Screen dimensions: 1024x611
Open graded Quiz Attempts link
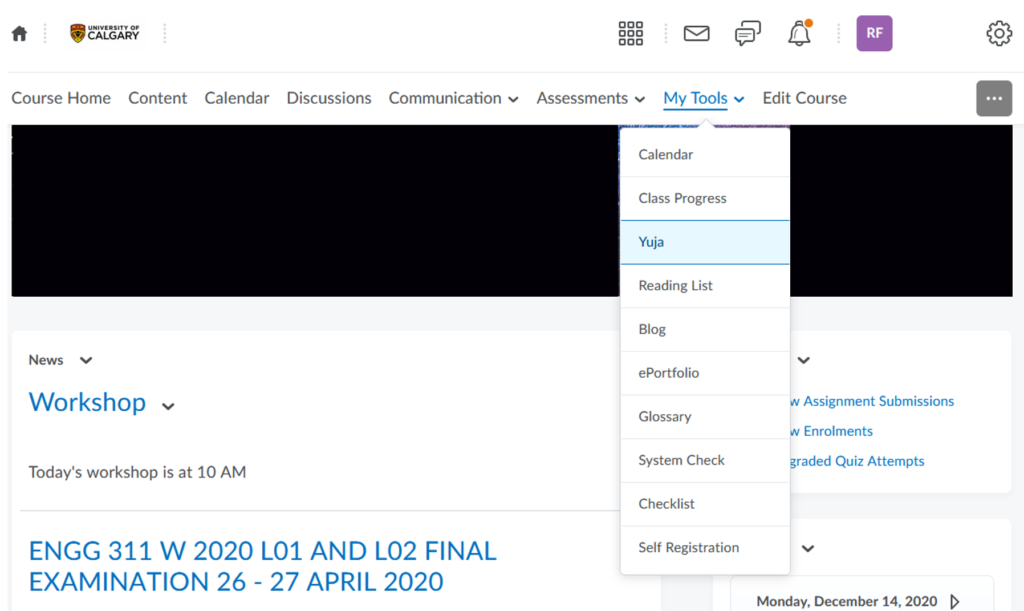pos(857,461)
